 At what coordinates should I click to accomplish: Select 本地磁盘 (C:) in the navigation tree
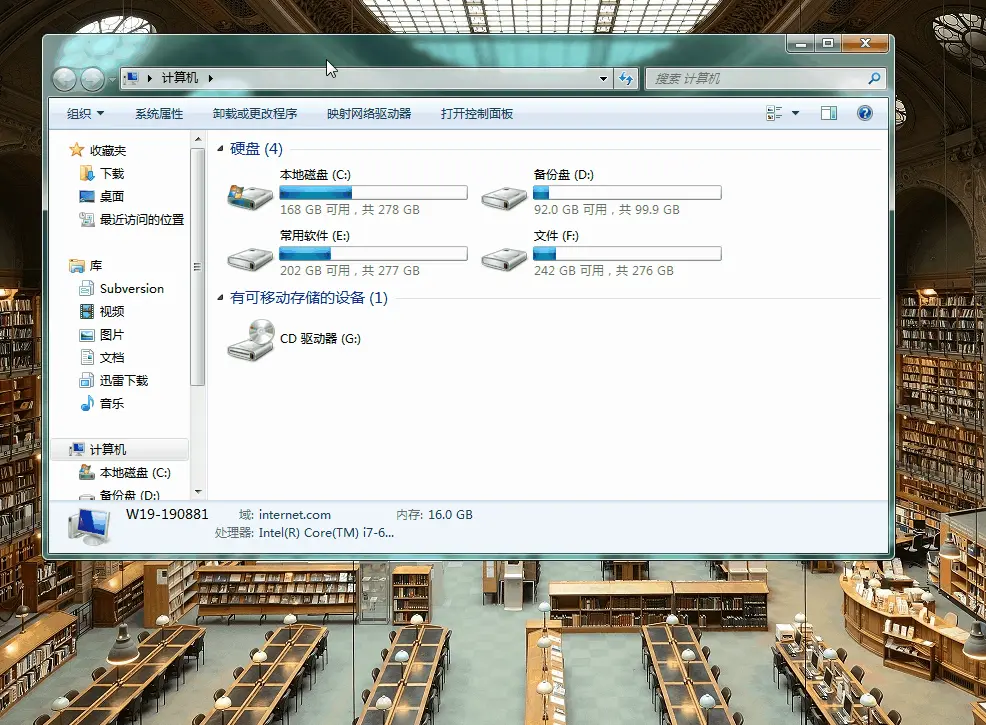(125, 472)
